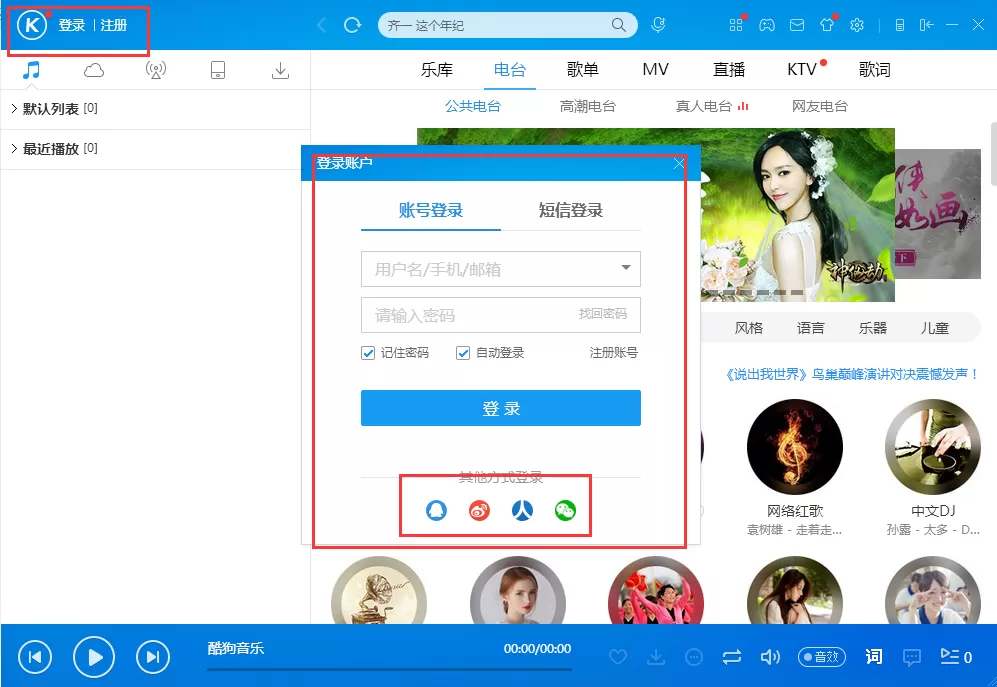Open the username history dropdown arrow
Viewport: 997px width, 687px height.
626,268
